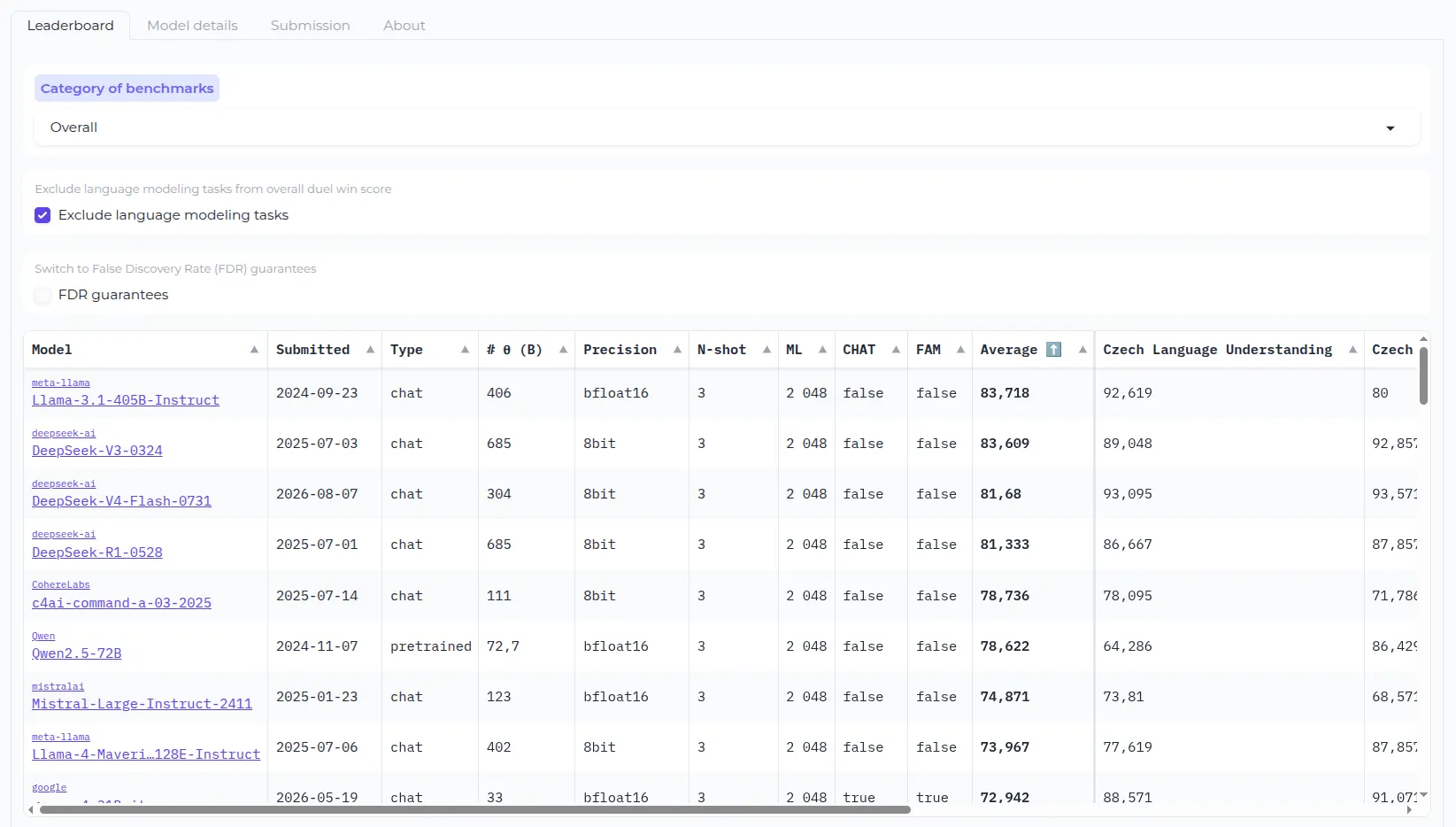Click the CHAT column sort arrow

(x=896, y=350)
